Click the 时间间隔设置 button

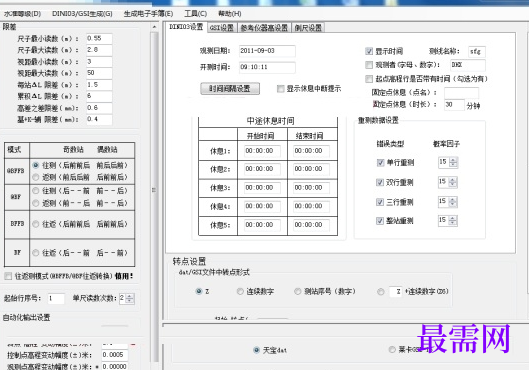tap(230, 89)
